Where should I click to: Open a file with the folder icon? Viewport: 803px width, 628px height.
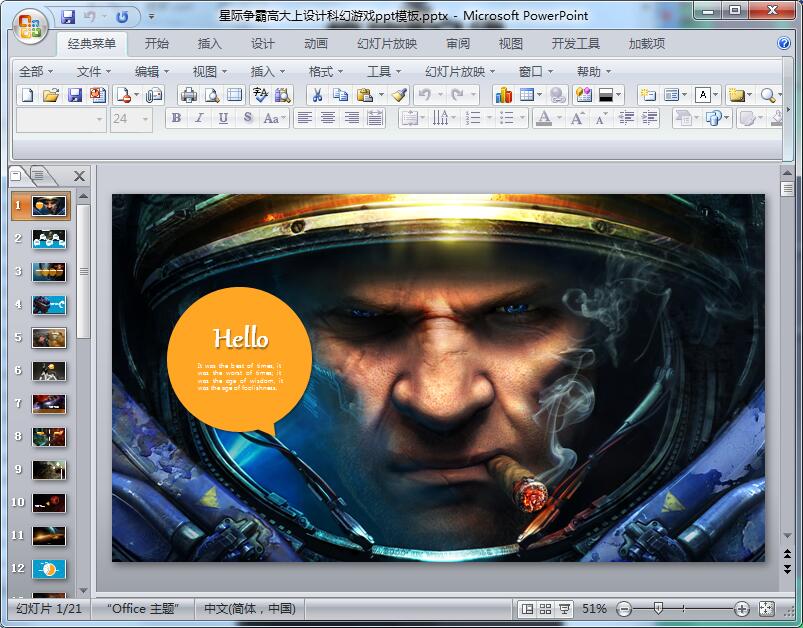pos(51,95)
